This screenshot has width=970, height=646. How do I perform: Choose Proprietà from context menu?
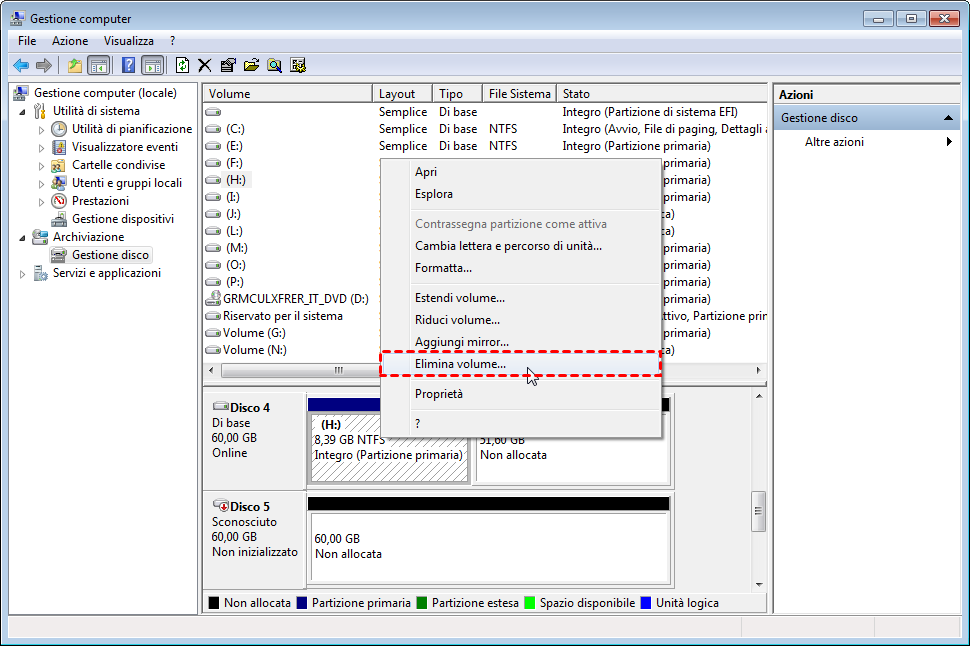[520, 394]
